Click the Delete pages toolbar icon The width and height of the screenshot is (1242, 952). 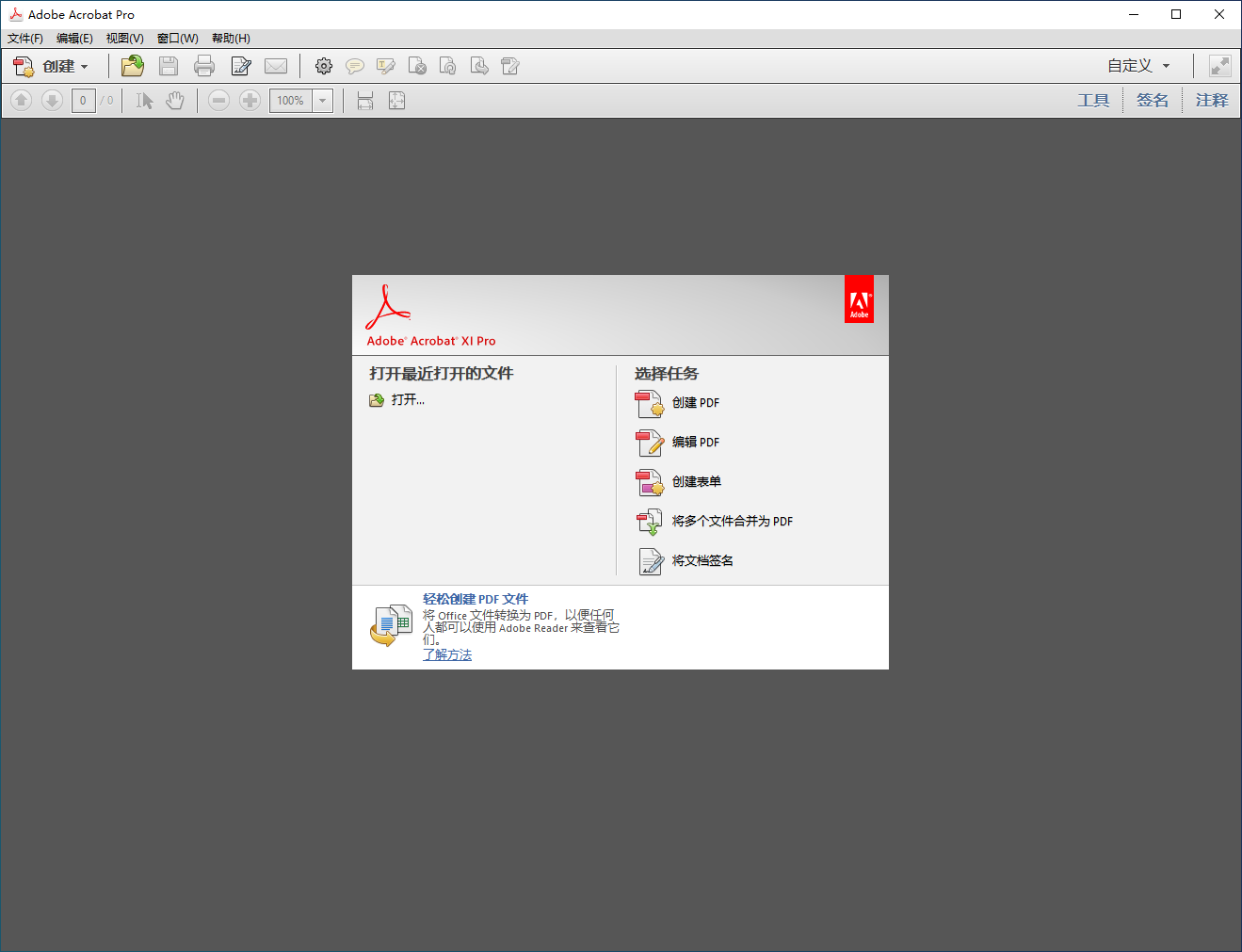[417, 66]
